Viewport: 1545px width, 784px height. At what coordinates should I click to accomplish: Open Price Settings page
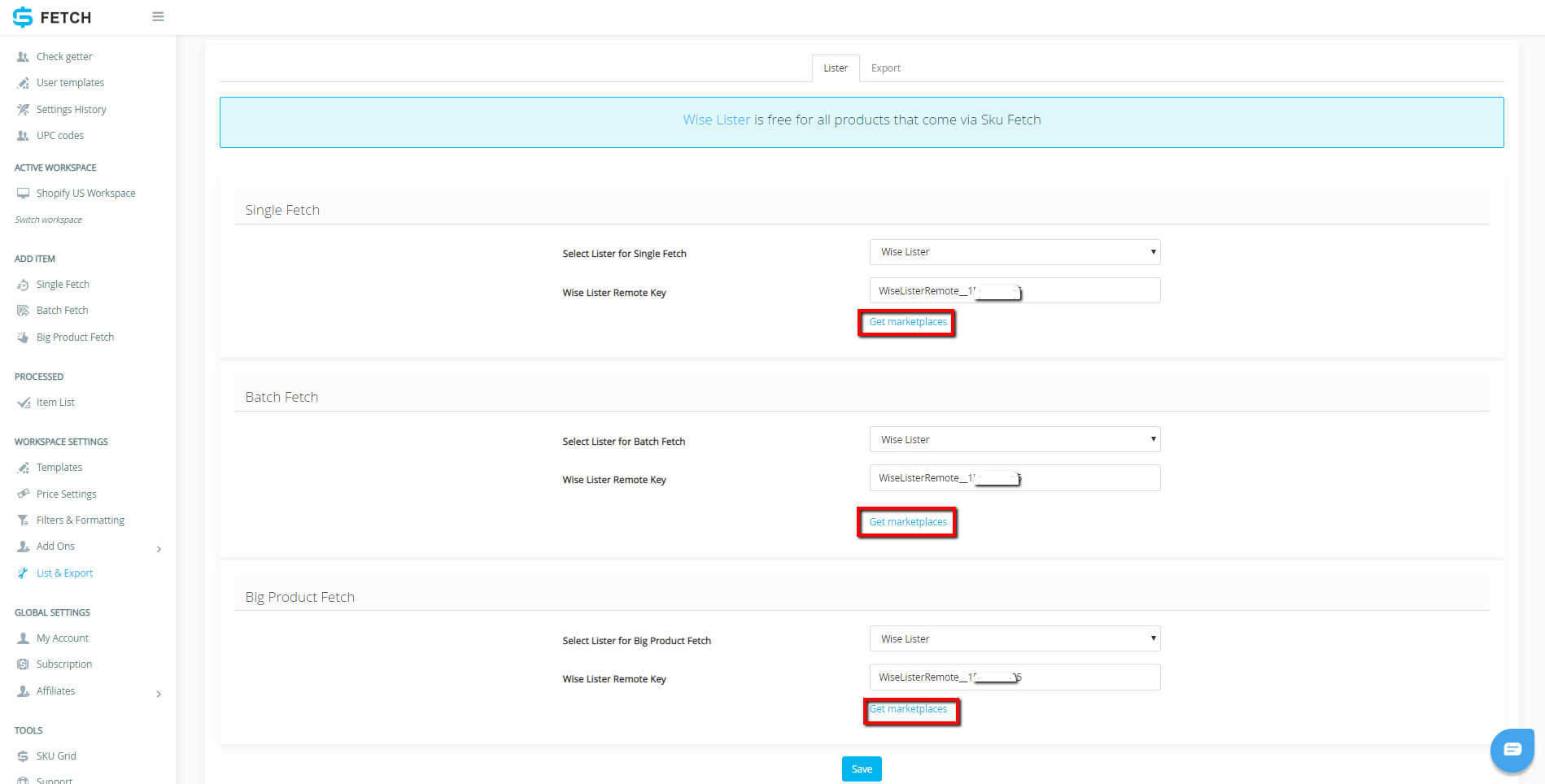[x=66, y=494]
